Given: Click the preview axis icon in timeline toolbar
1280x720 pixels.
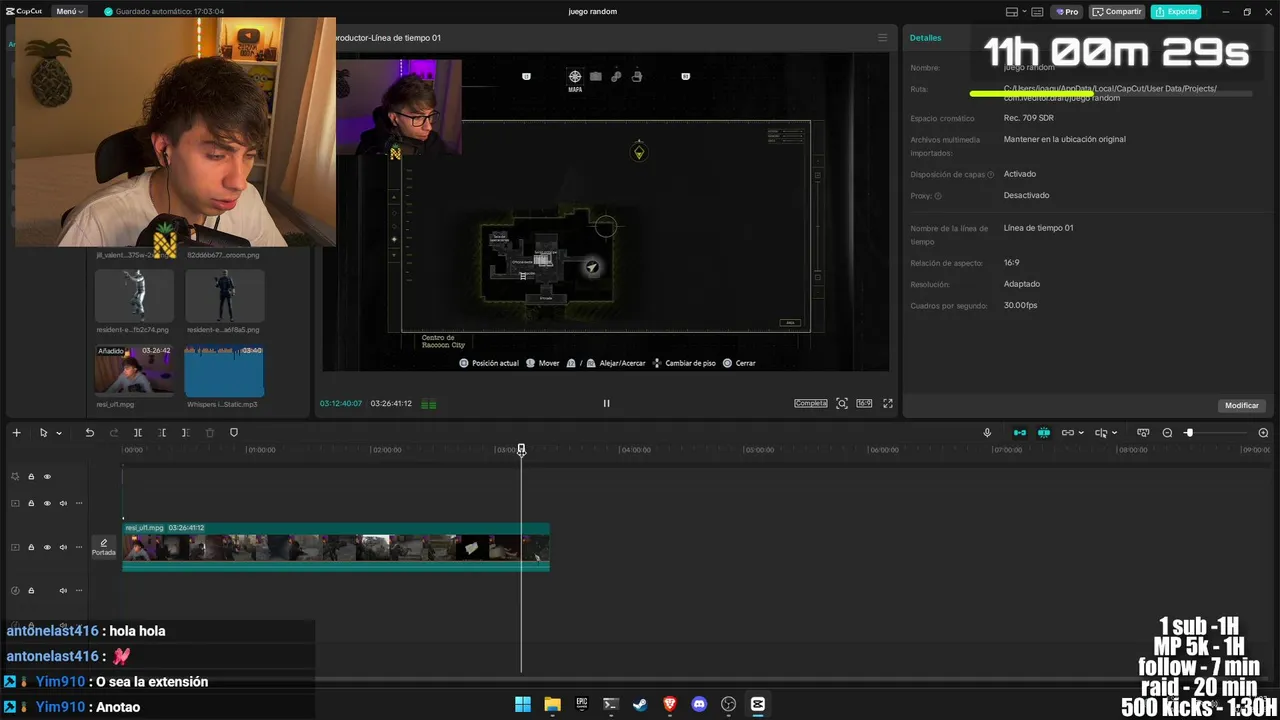Looking at the screenshot, I should [1100, 433].
